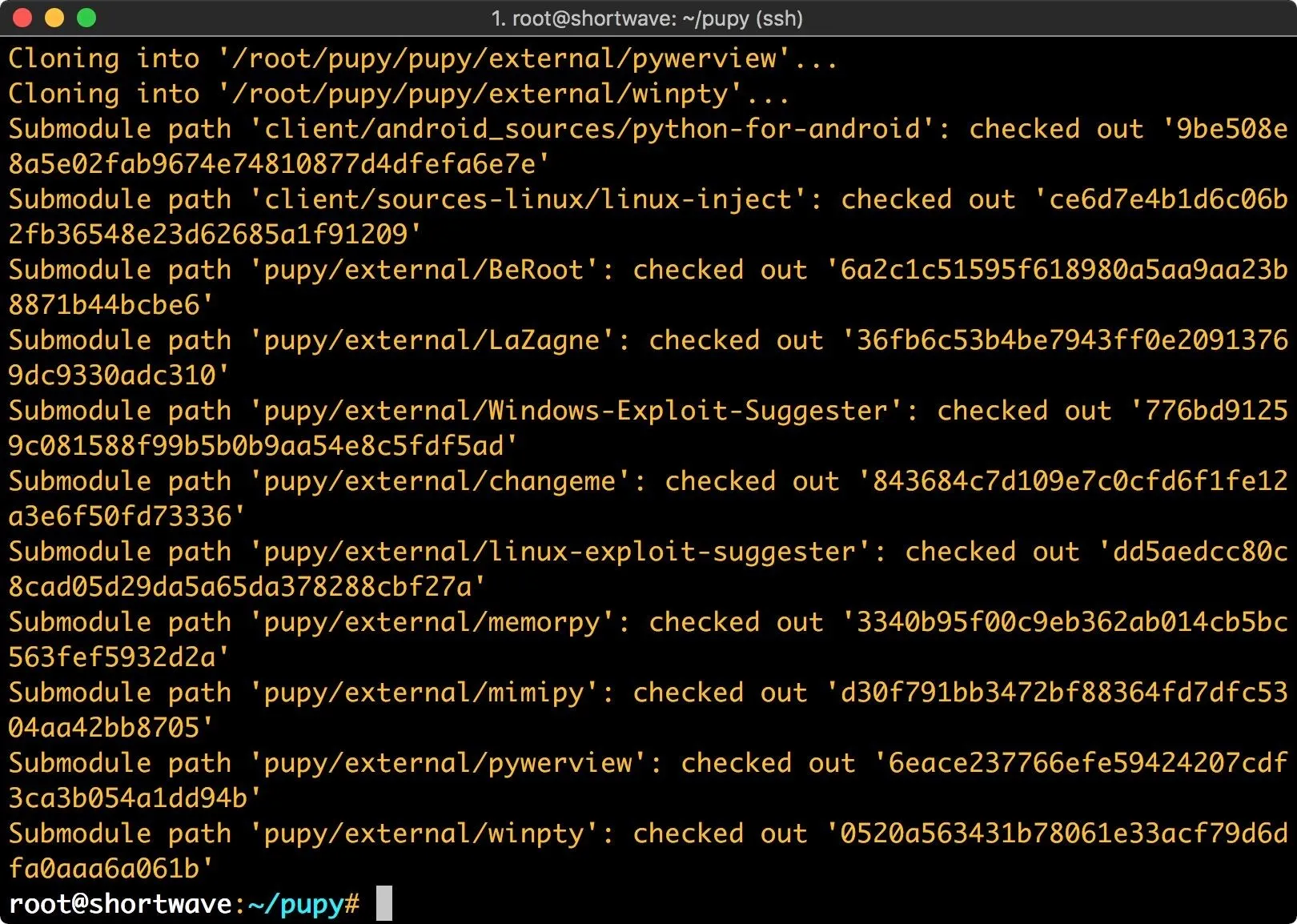
Task: Click hash start '36fb6c53b4be7943ff0e2091376'
Action: pyautogui.click(x=1073, y=340)
